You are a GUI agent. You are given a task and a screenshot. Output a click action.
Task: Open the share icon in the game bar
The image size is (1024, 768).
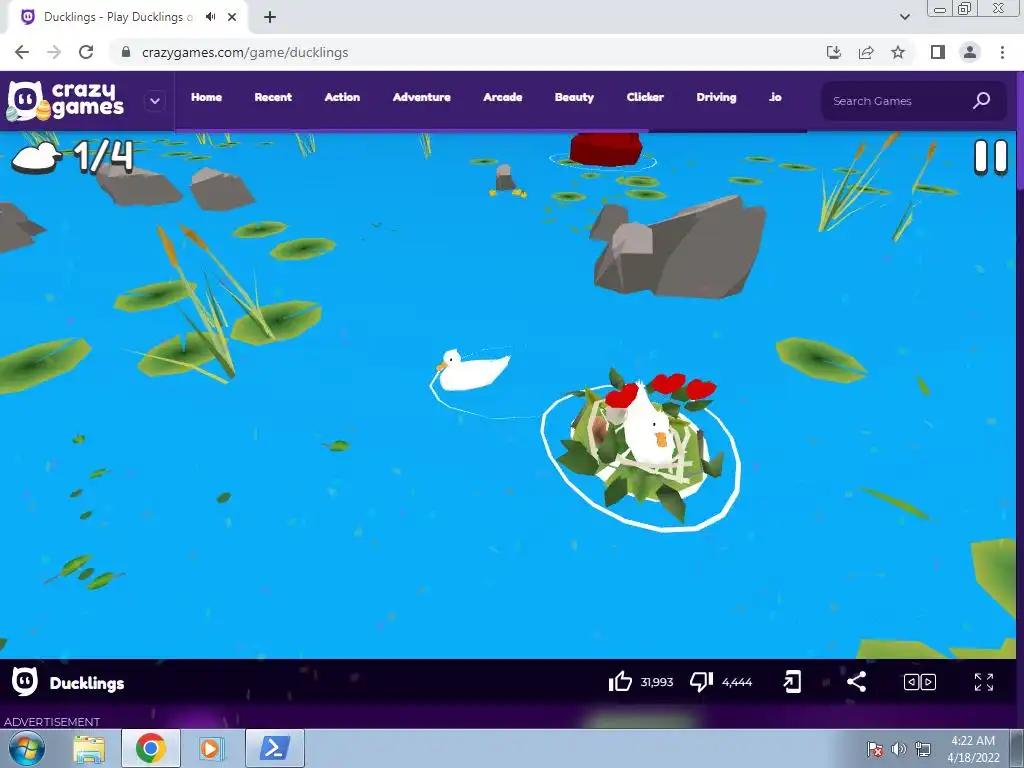856,682
